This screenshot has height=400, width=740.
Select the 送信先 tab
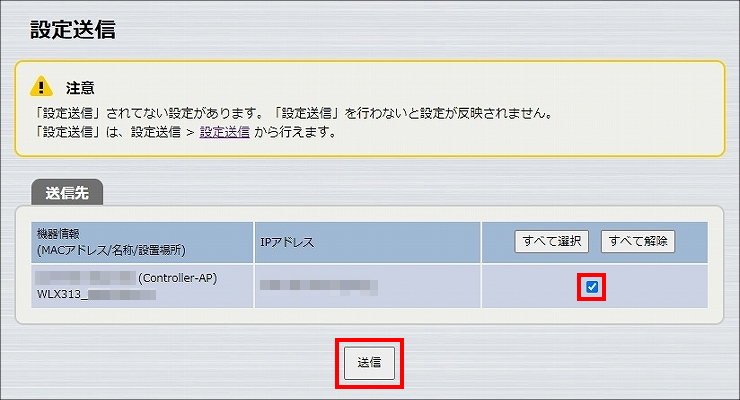click(x=67, y=192)
